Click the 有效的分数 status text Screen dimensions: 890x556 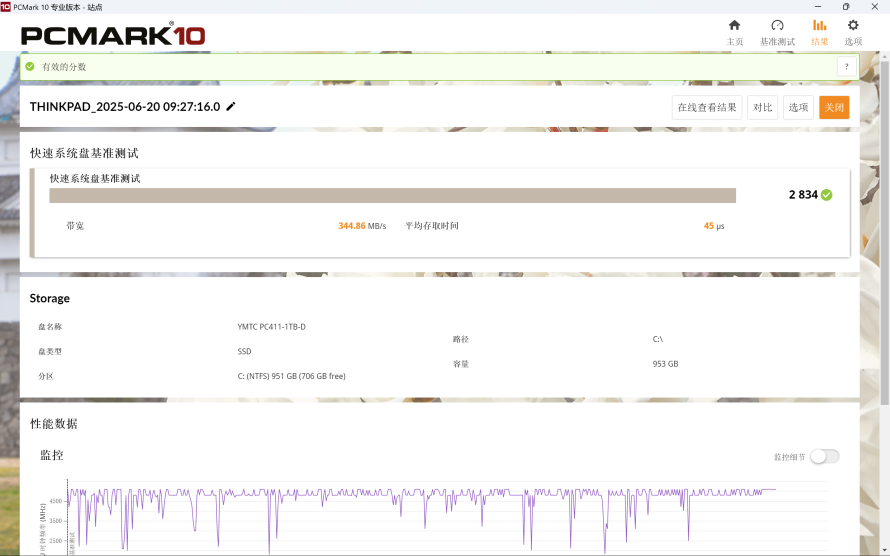coord(64,66)
